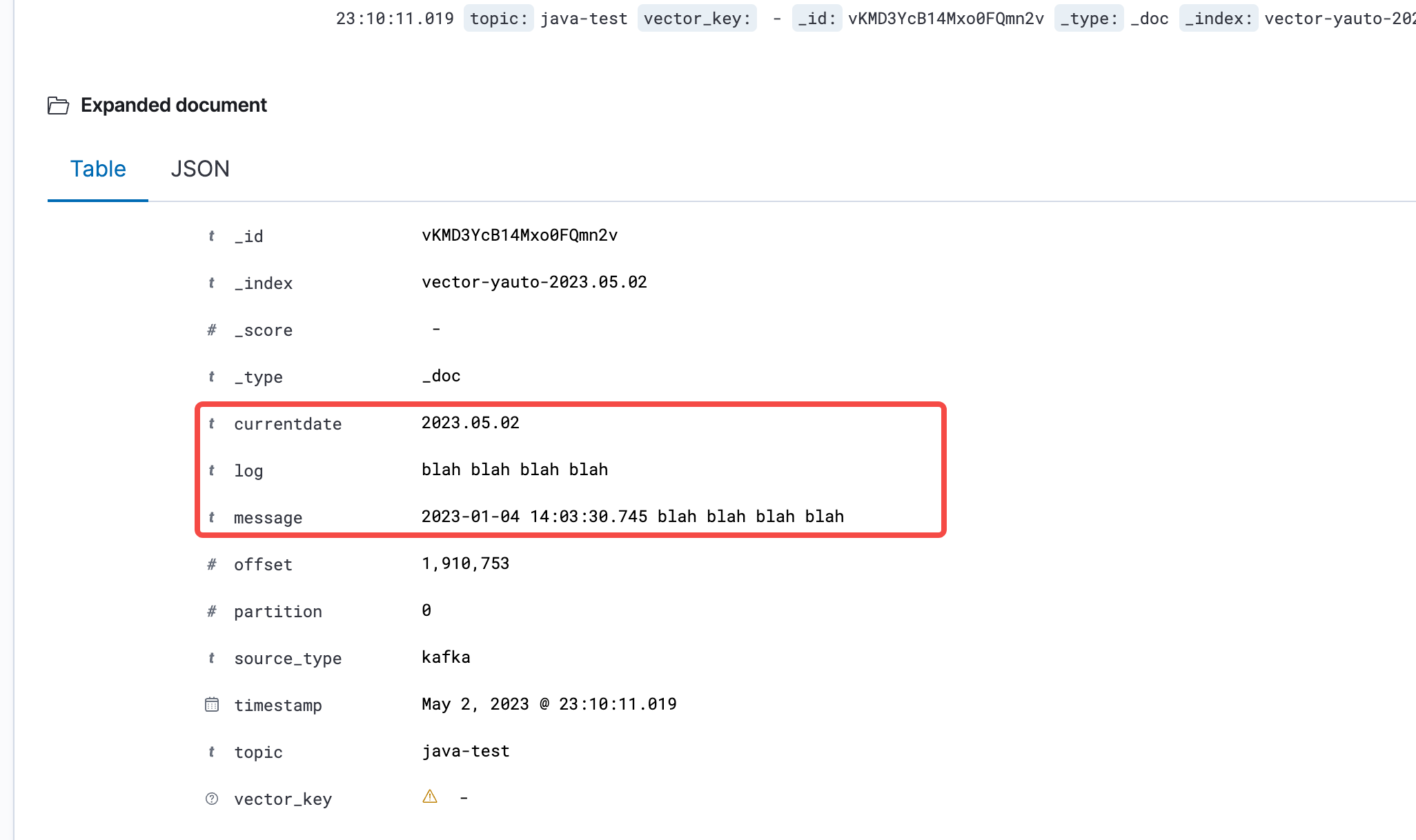
Task: Click the text type icon for _type field
Action: pyautogui.click(x=212, y=377)
